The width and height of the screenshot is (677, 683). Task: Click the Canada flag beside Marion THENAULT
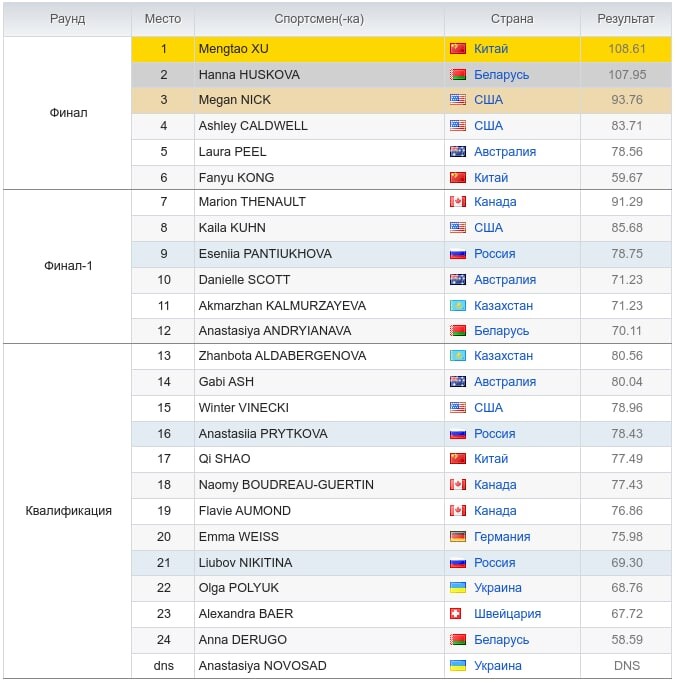coord(458,202)
